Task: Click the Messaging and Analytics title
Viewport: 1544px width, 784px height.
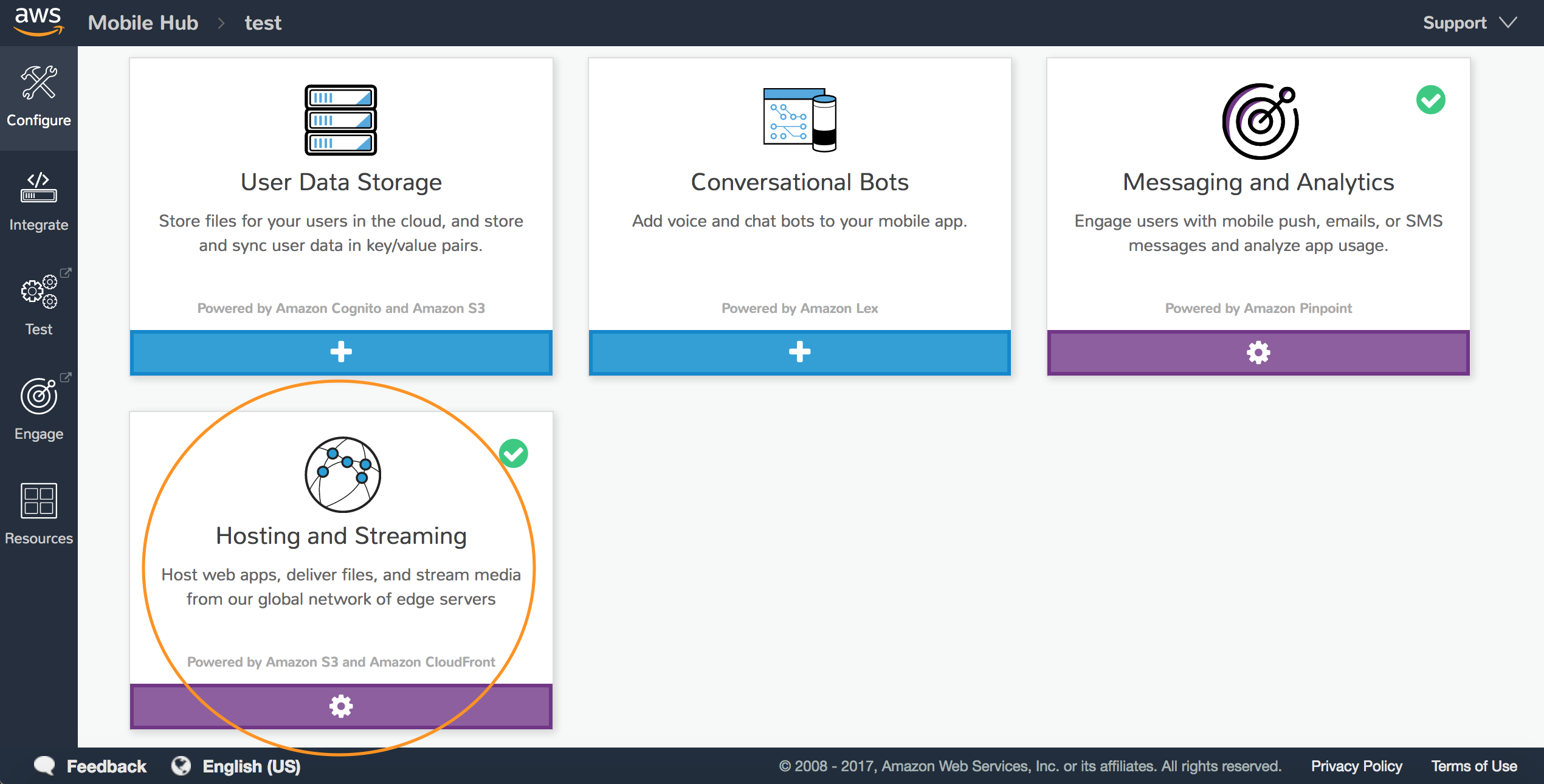Action: pyautogui.click(x=1258, y=182)
